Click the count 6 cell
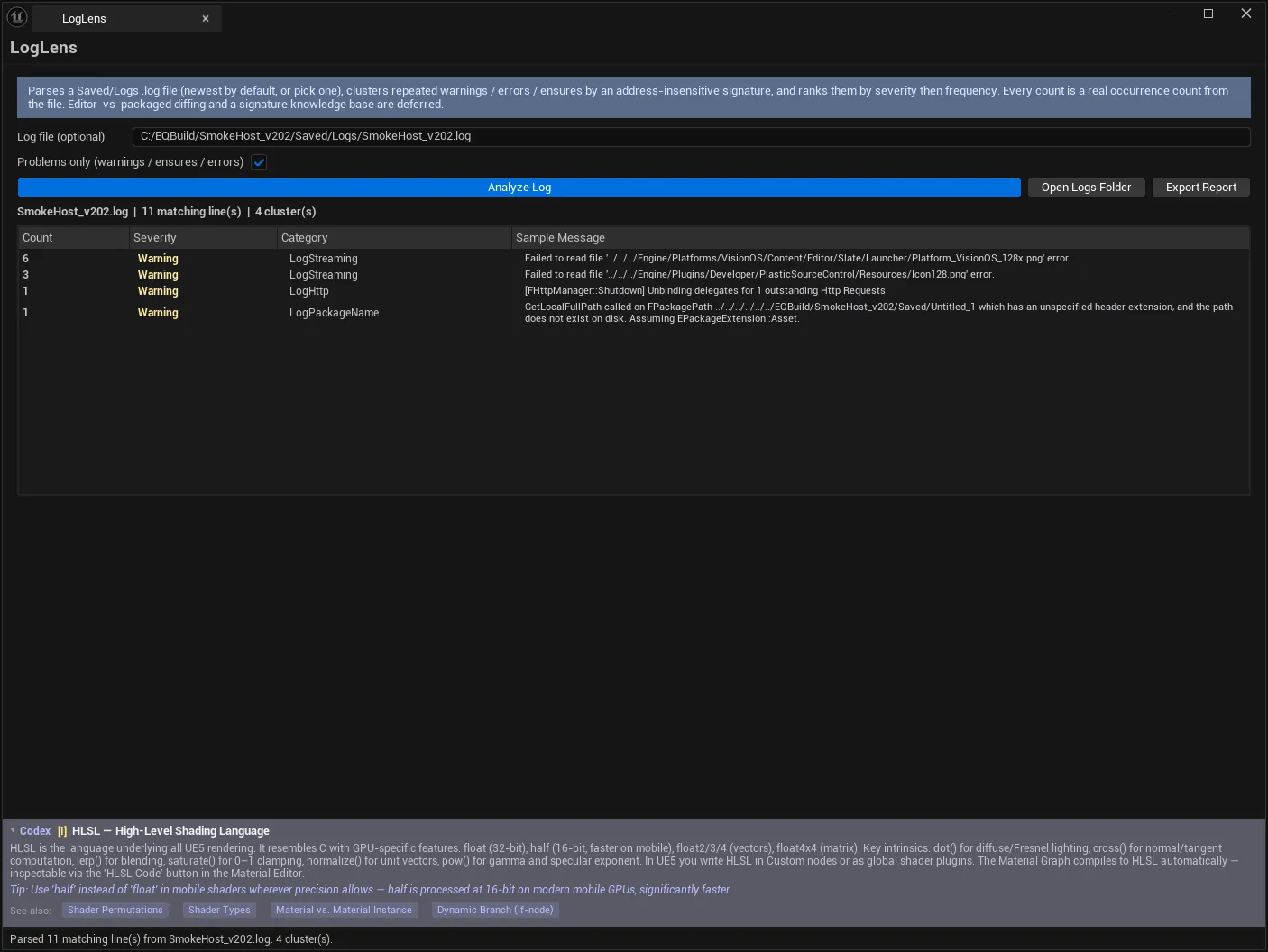 (x=25, y=259)
